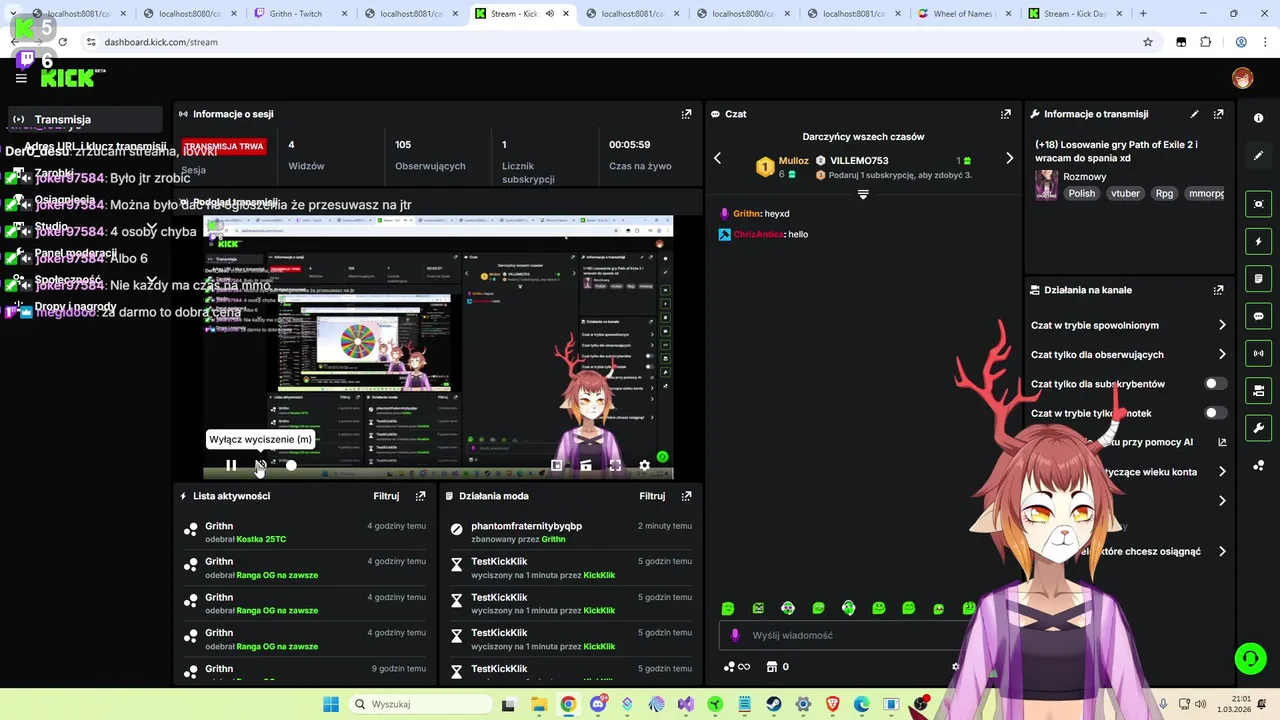Pop out the Informacje o sesji panel
The image size is (1280, 720).
[686, 114]
